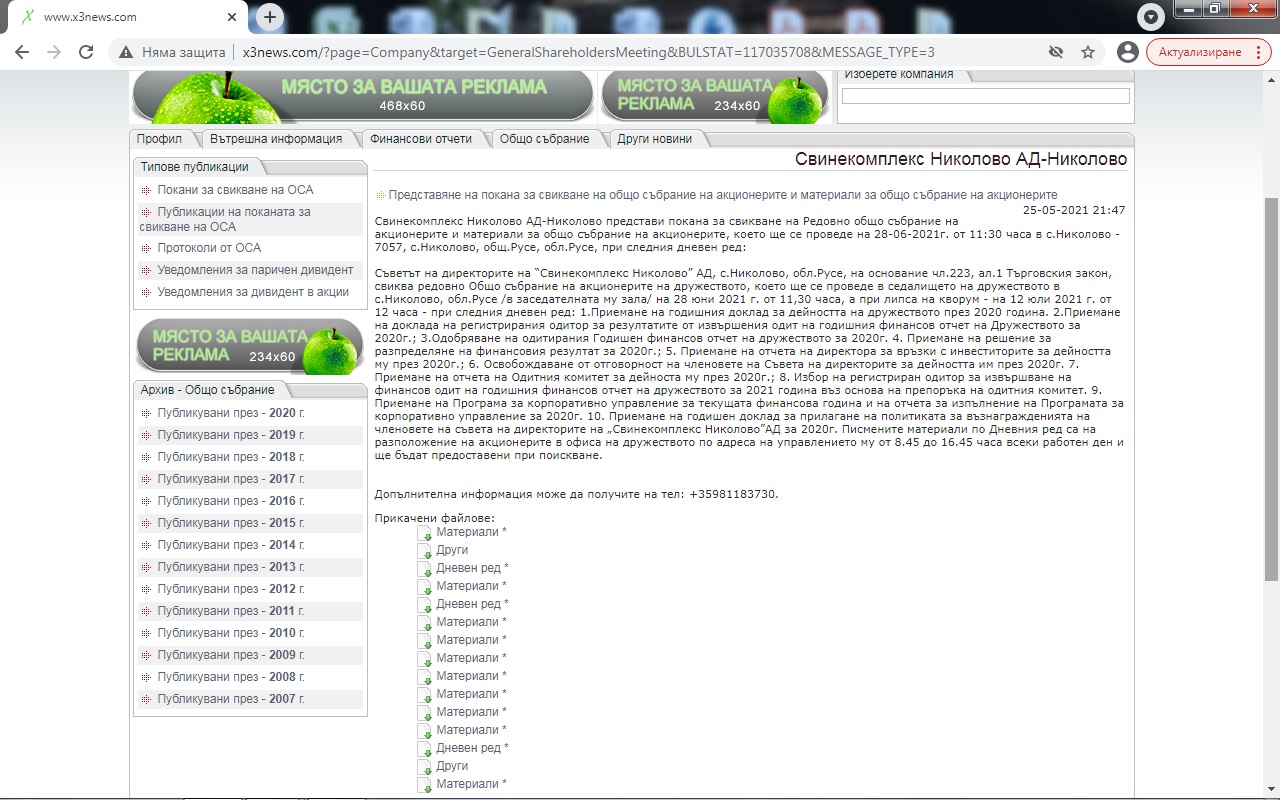Bookmark page using star icon
1280x800 pixels.
[1088, 52]
